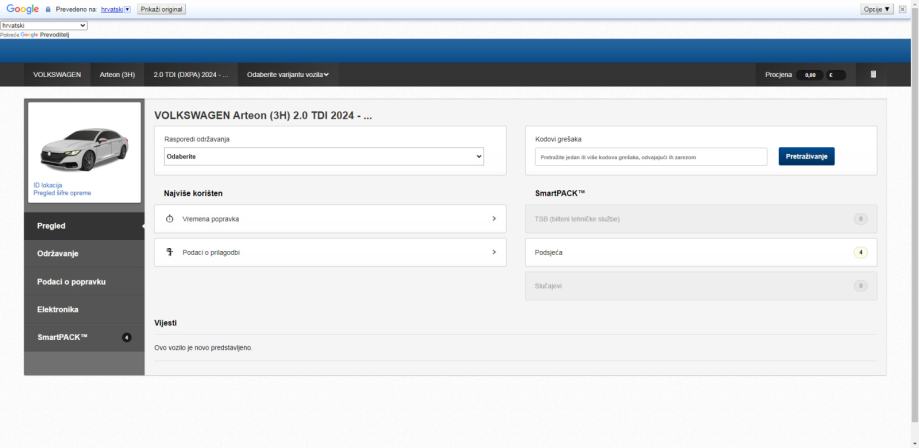919x448 pixels.
Task: Open the Rasporedi održavanja Odaberite dropdown
Action: click(x=324, y=157)
